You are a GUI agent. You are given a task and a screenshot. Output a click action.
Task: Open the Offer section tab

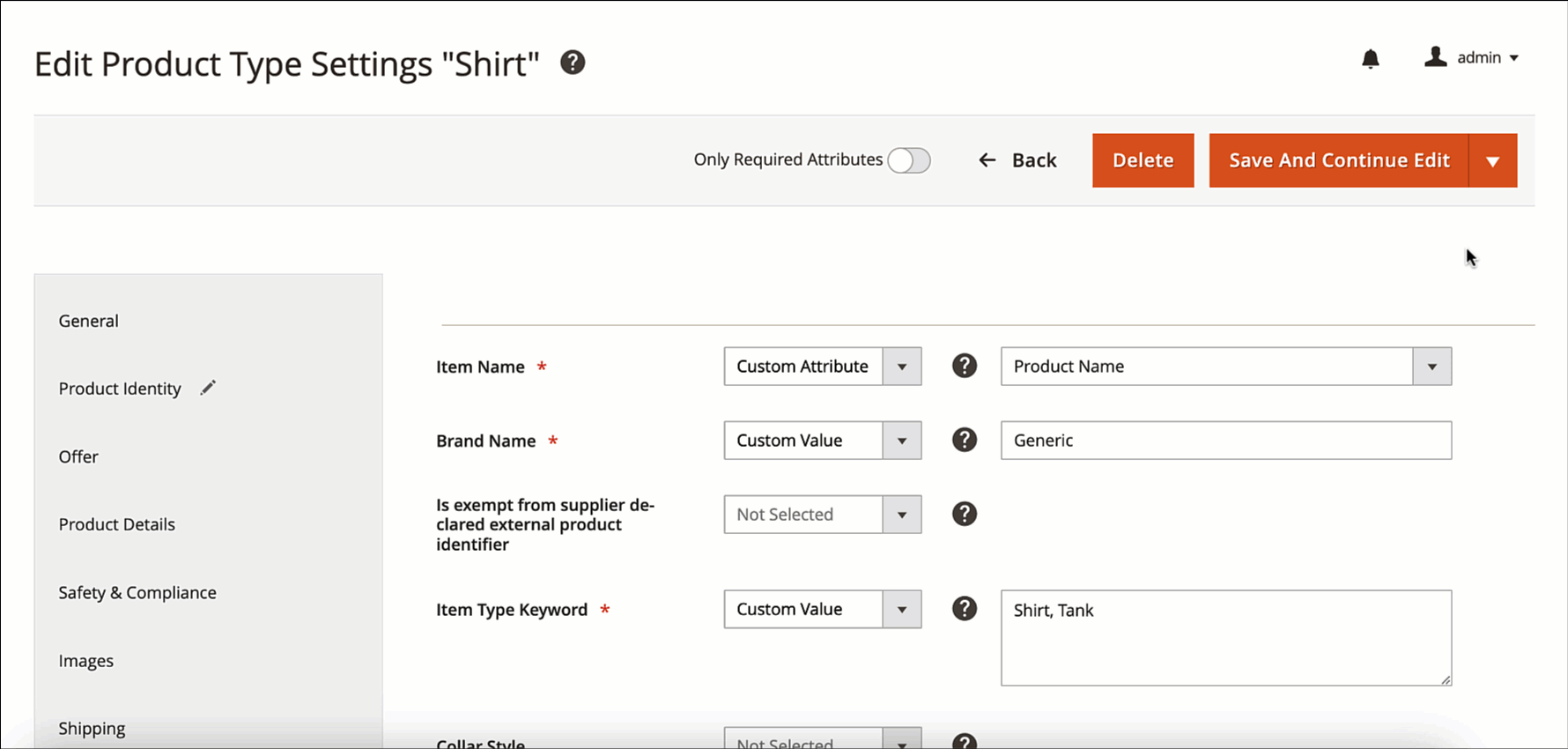(78, 456)
